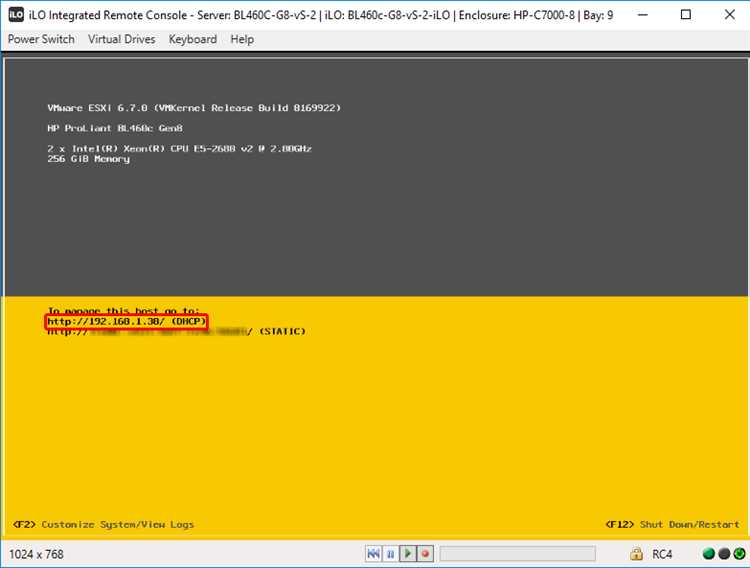Open the Keyboard menu
The width and height of the screenshot is (750, 568).
pos(193,39)
